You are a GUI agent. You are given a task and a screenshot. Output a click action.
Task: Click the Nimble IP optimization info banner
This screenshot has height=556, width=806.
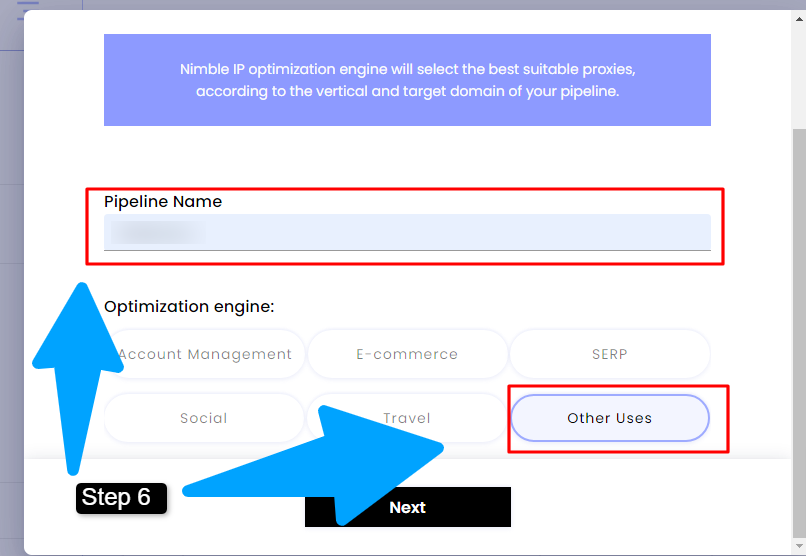pyautogui.click(x=407, y=80)
